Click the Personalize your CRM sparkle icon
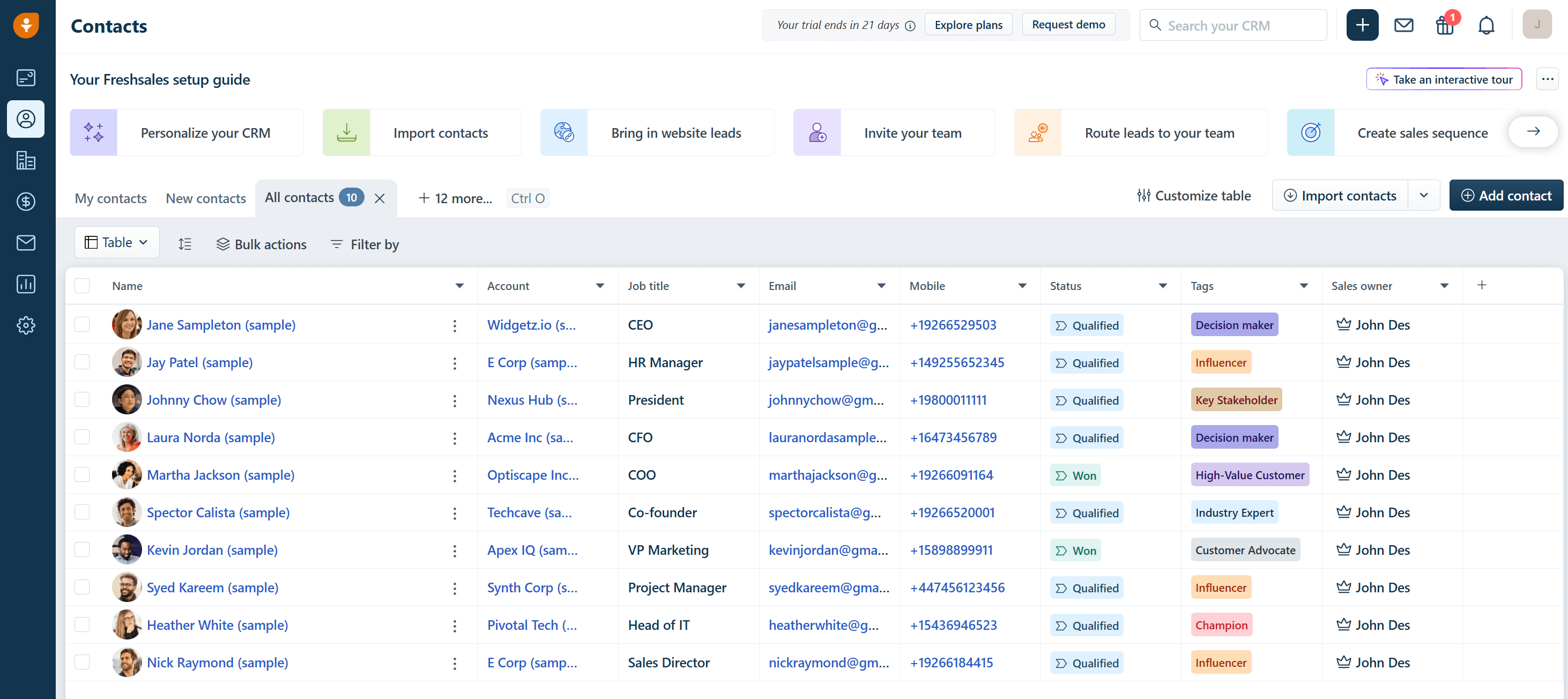Image resolution: width=1568 pixels, height=699 pixels. [x=94, y=132]
